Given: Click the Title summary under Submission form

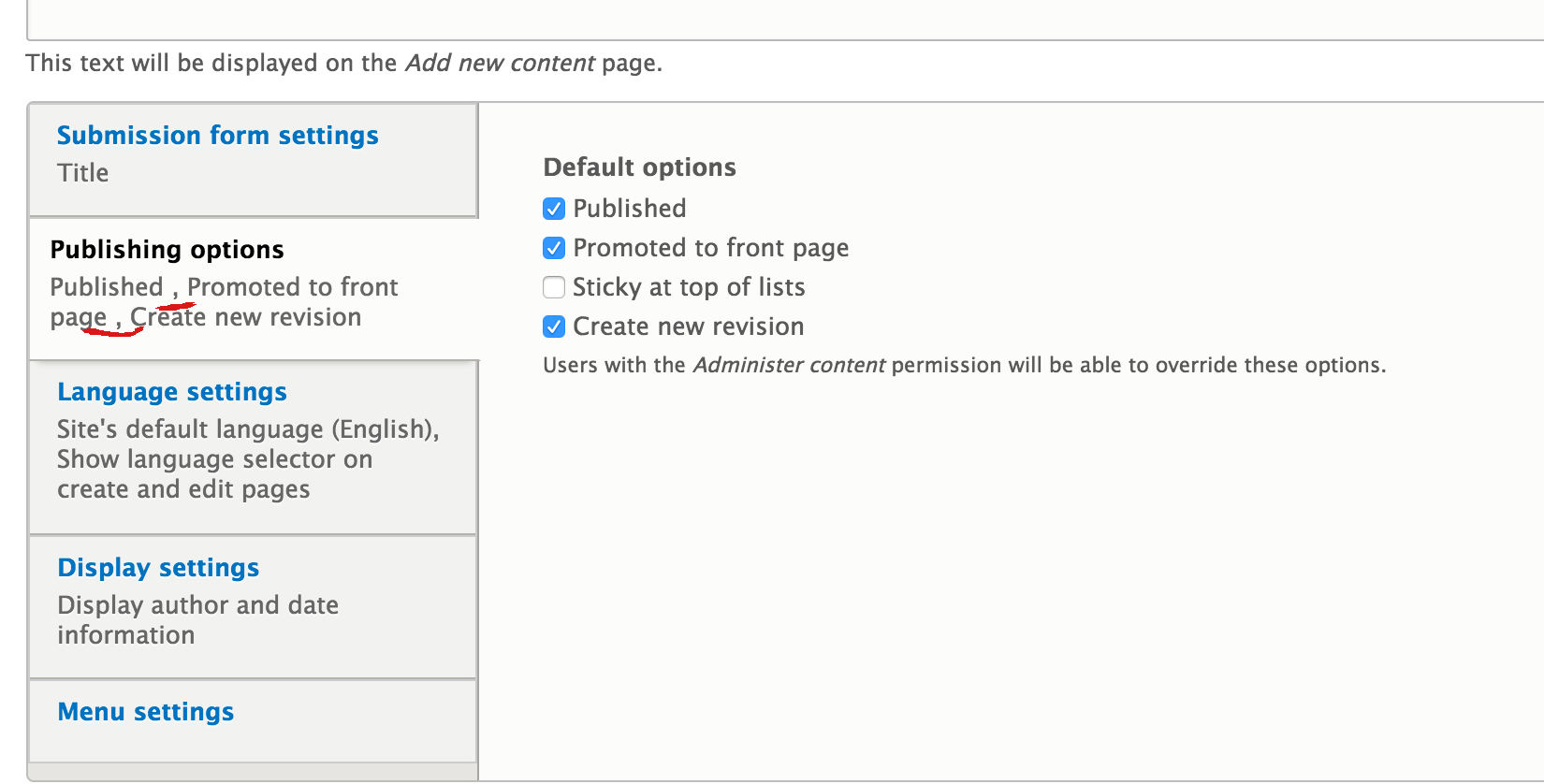Looking at the screenshot, I should click(x=83, y=173).
